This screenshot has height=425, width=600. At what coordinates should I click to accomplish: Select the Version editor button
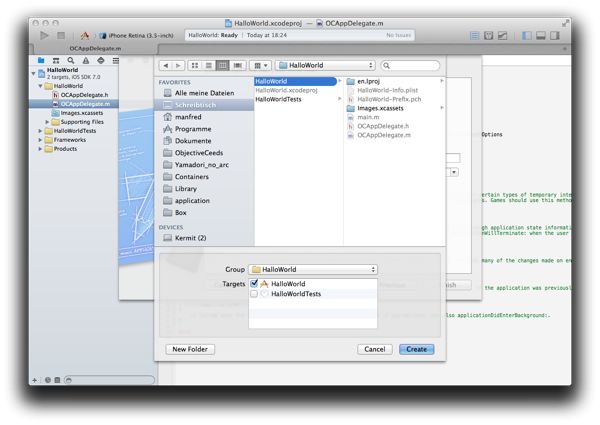pyautogui.click(x=502, y=36)
